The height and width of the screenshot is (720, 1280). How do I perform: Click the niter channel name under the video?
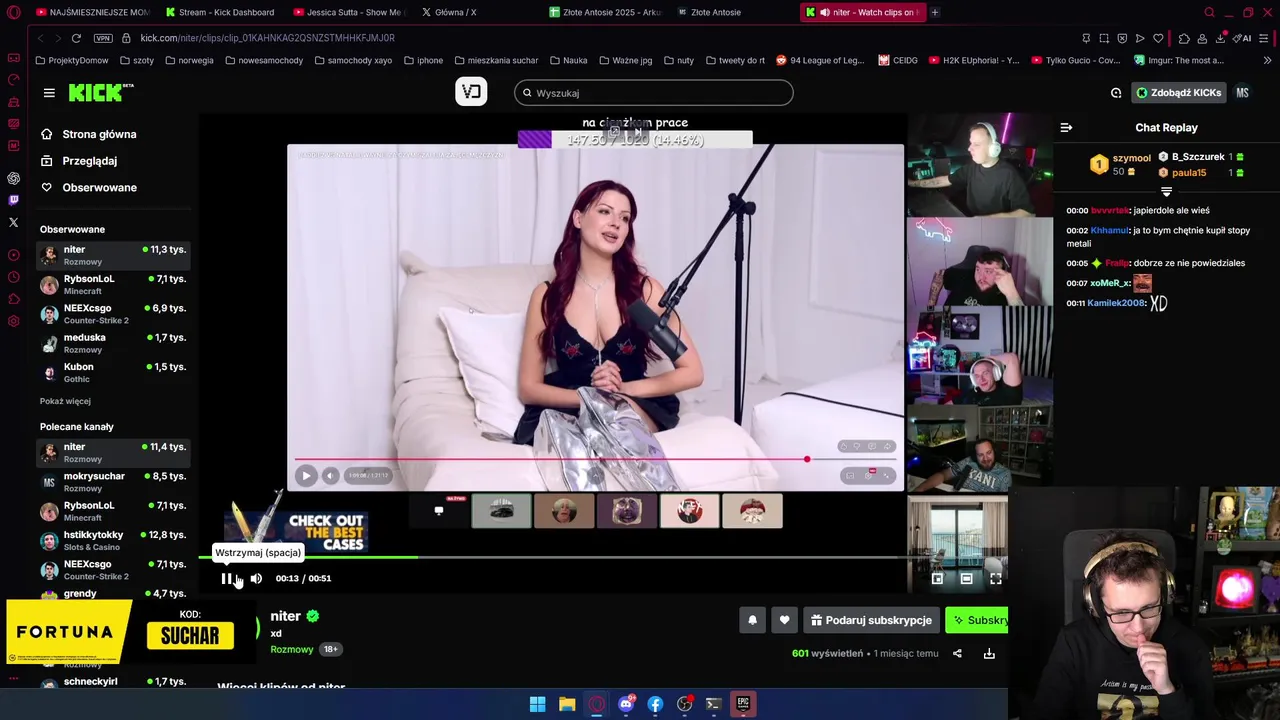[285, 616]
